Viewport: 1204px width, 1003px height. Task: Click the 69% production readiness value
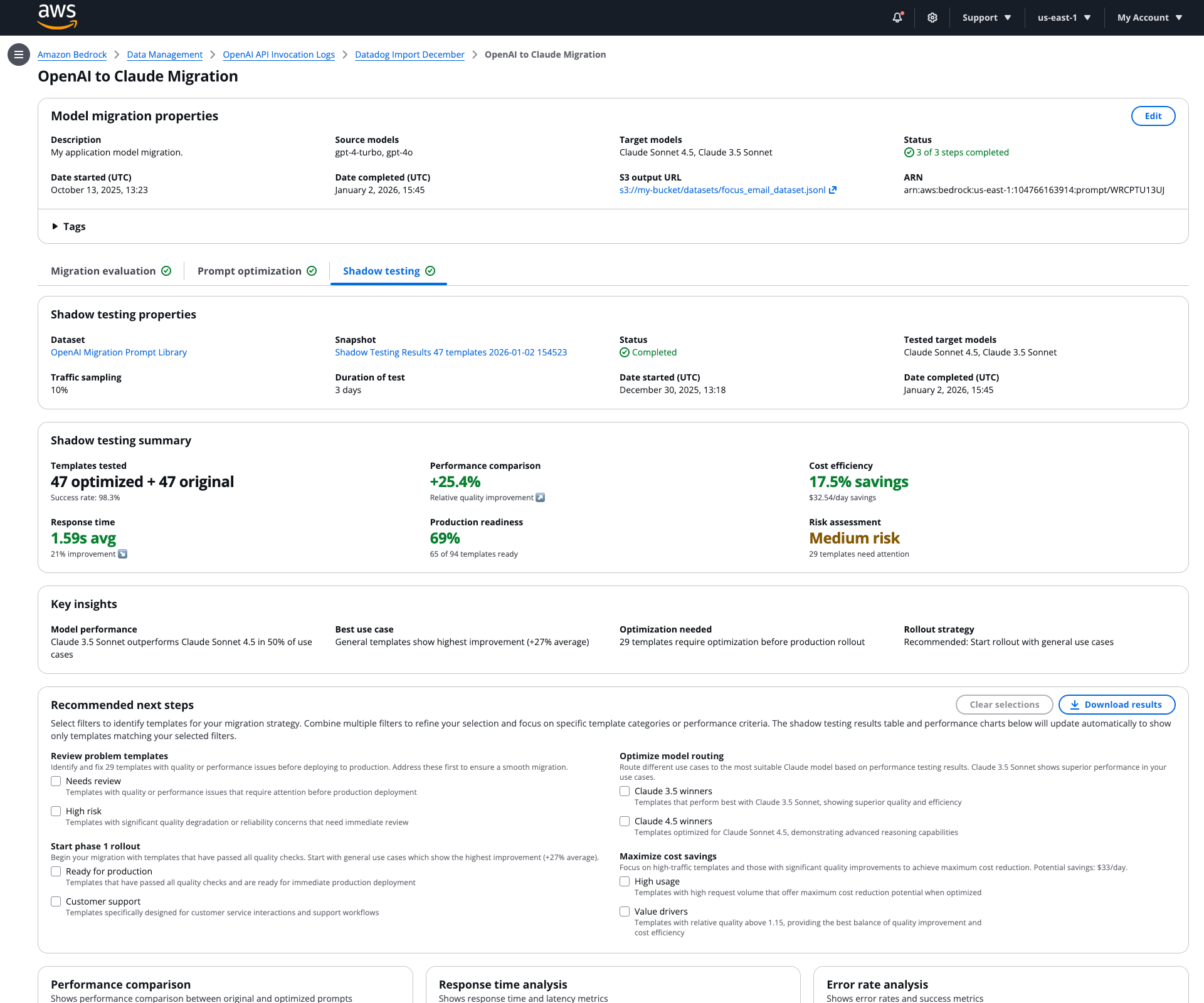(445, 538)
